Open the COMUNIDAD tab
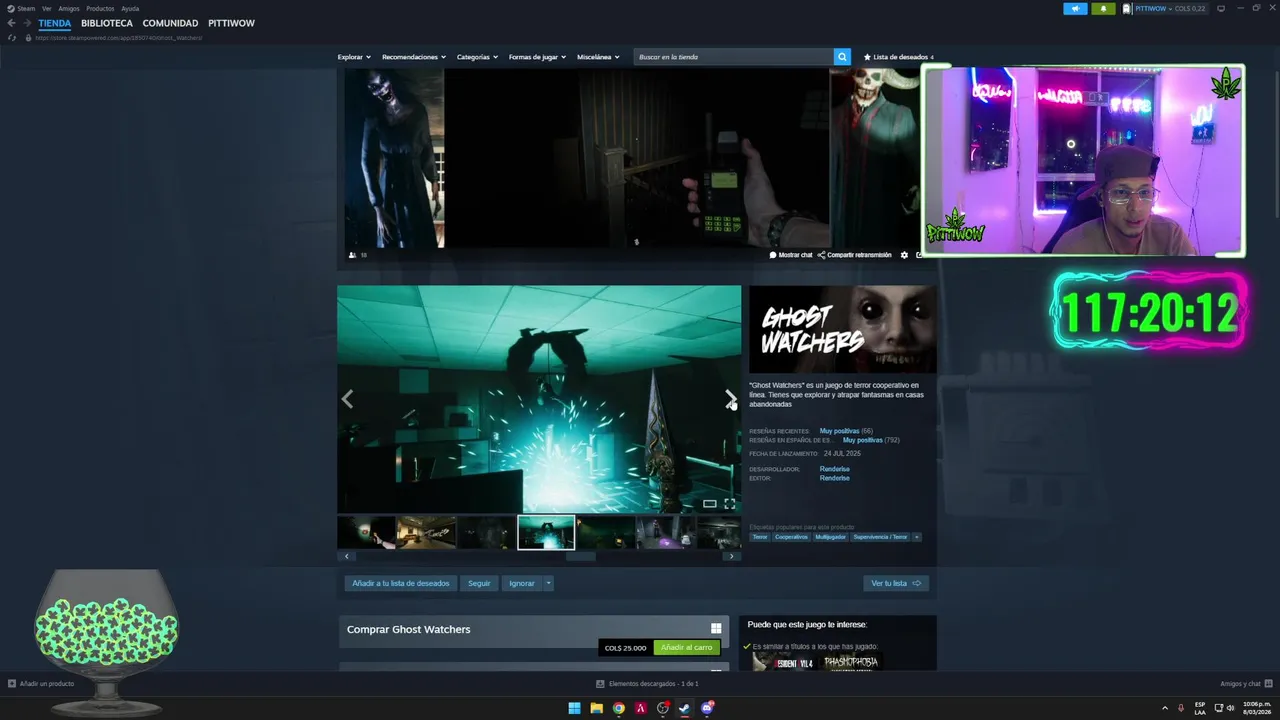1280x720 pixels. (x=170, y=23)
